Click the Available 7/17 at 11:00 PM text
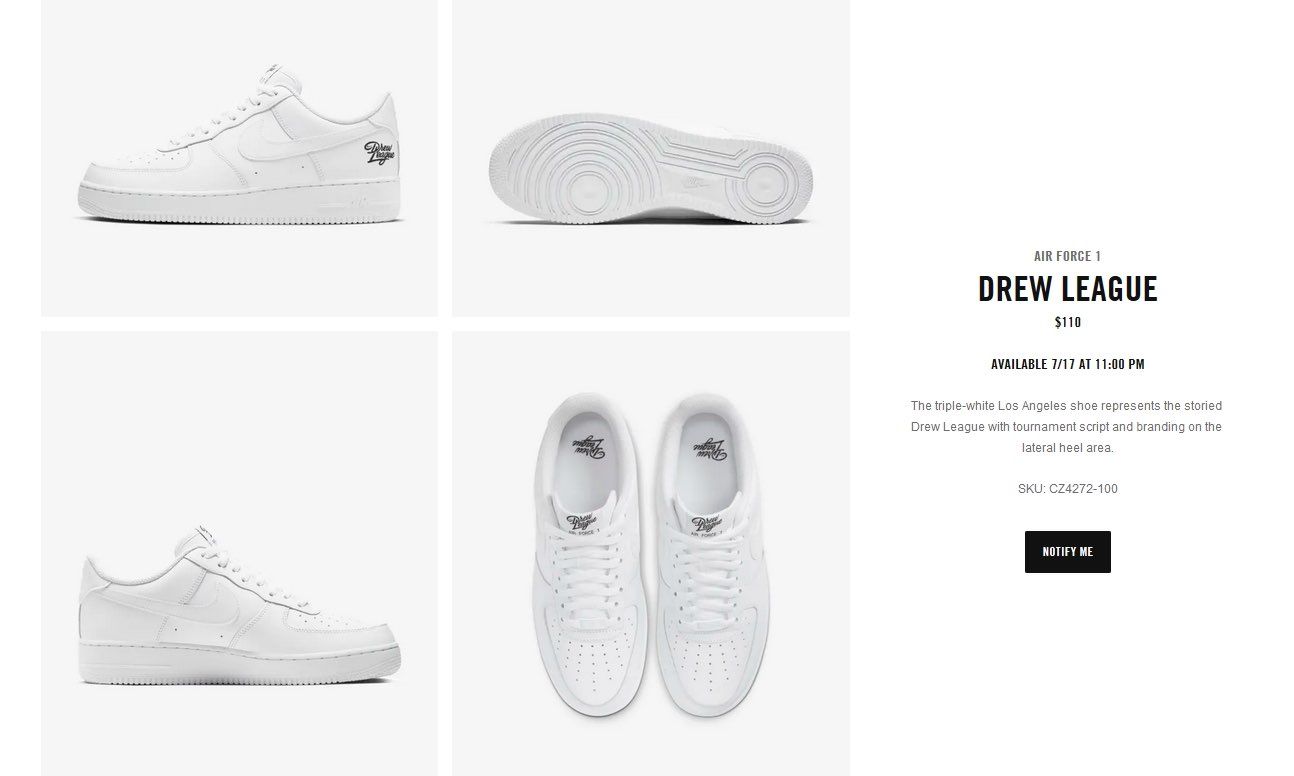The height and width of the screenshot is (776, 1294). pos(1067,364)
